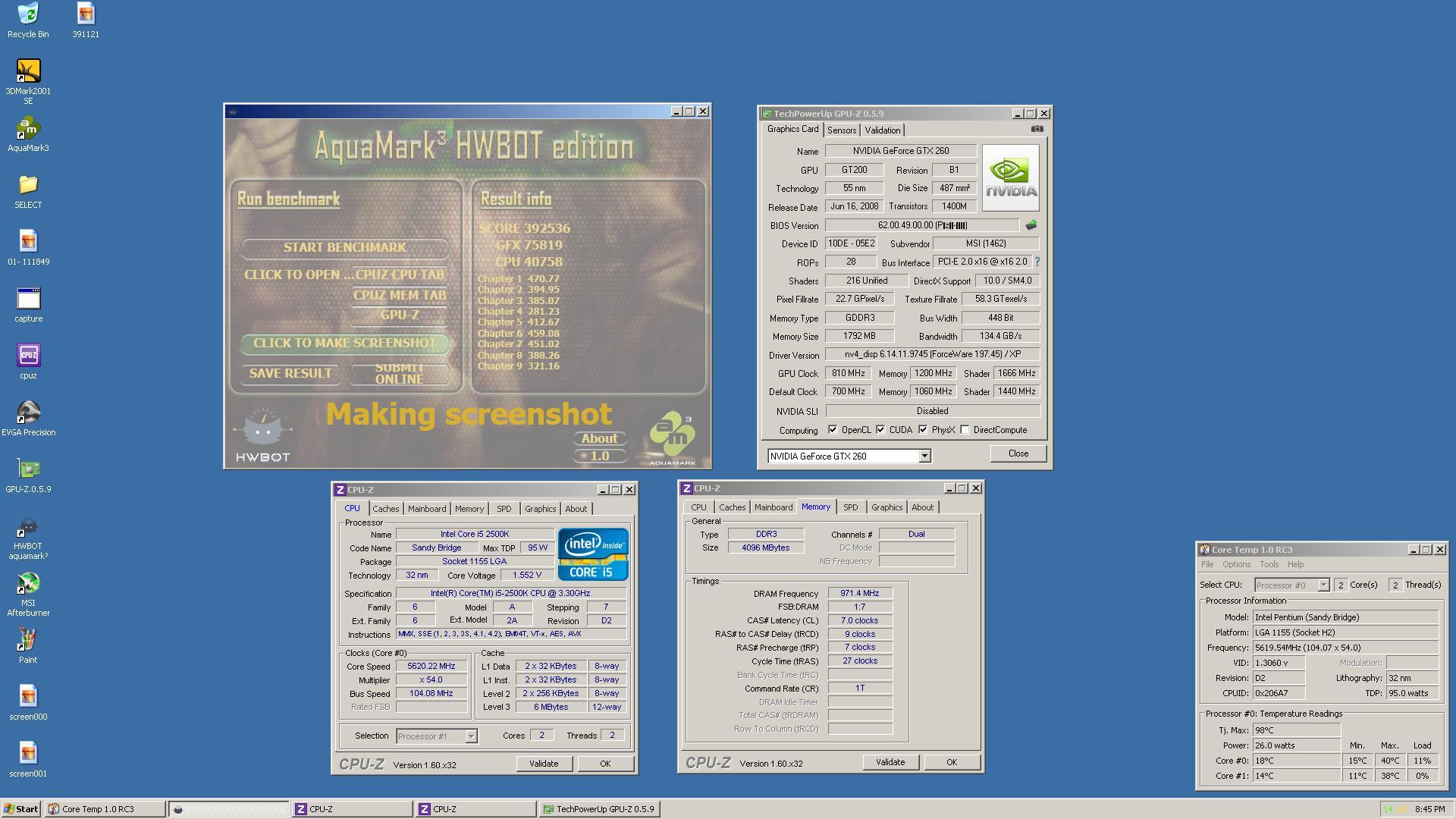1456x819 pixels.
Task: Click the Bus Interface question mark icon
Action: coord(1037,262)
